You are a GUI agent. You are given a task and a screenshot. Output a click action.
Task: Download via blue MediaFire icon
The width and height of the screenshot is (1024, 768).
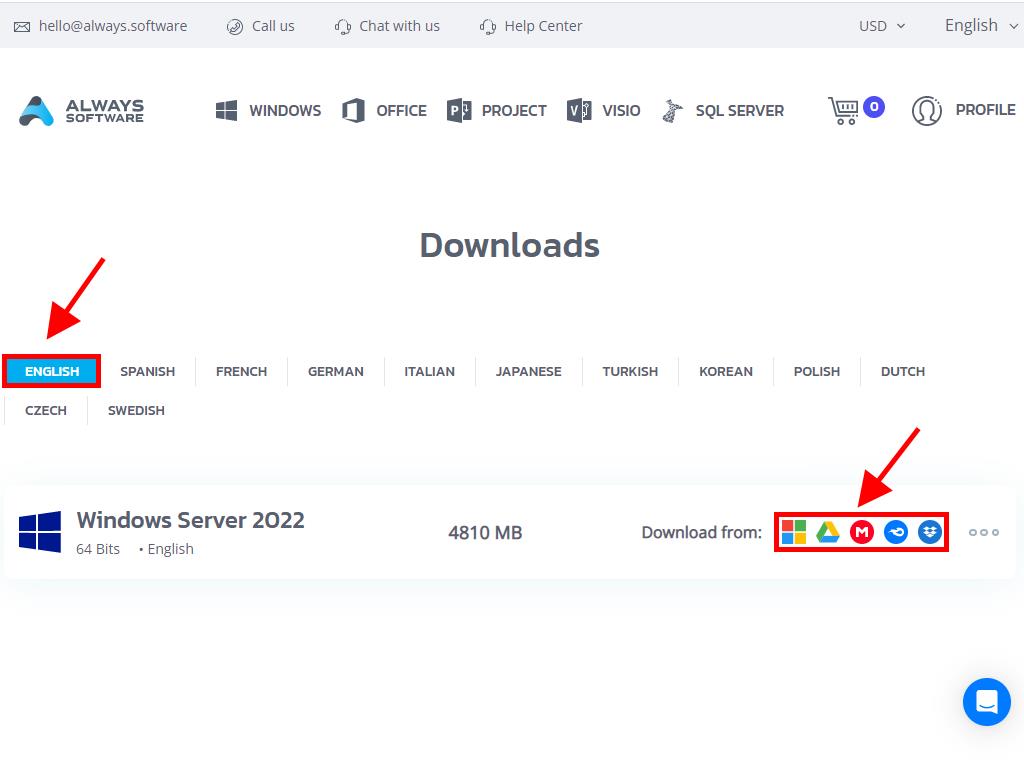click(896, 532)
